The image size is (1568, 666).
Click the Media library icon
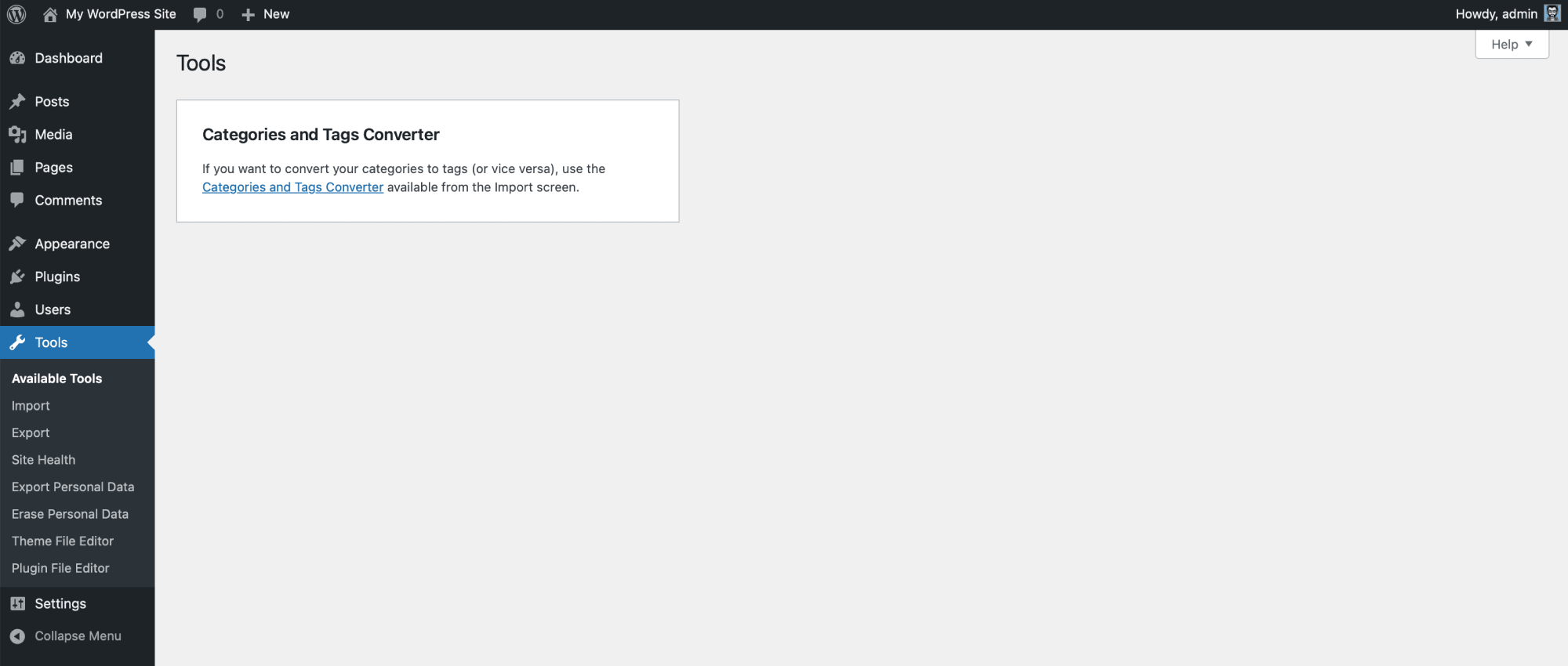point(17,135)
